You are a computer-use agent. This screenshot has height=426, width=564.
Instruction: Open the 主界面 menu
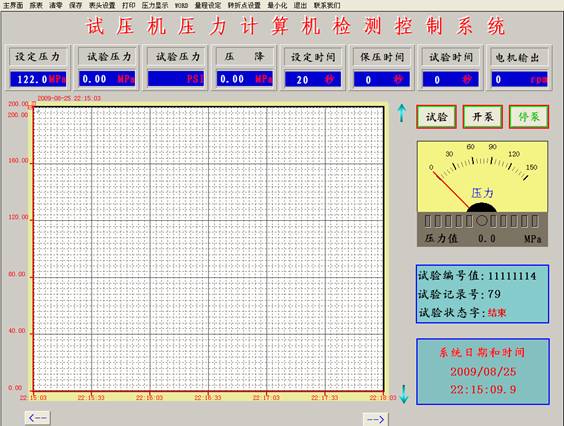point(13,5)
